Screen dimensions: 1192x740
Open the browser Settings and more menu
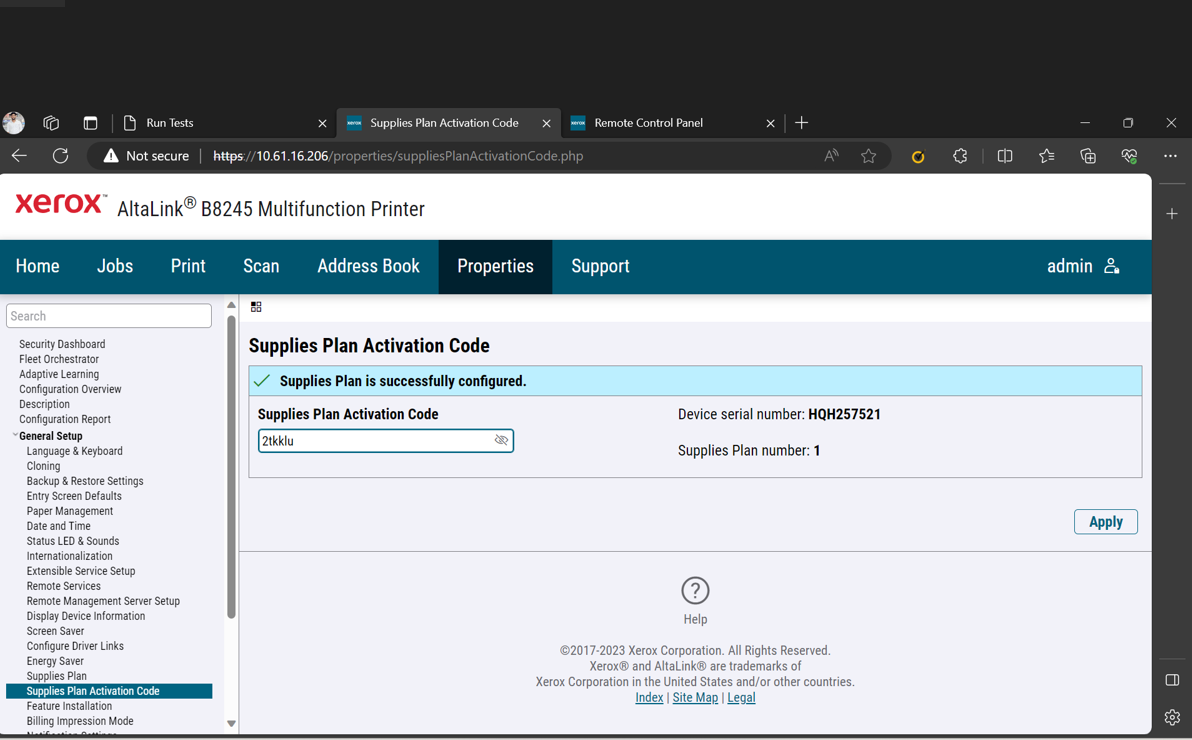point(1170,156)
